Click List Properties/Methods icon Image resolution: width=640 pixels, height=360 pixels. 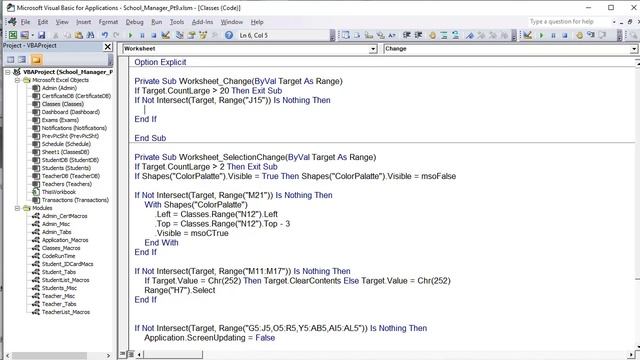click(346, 36)
